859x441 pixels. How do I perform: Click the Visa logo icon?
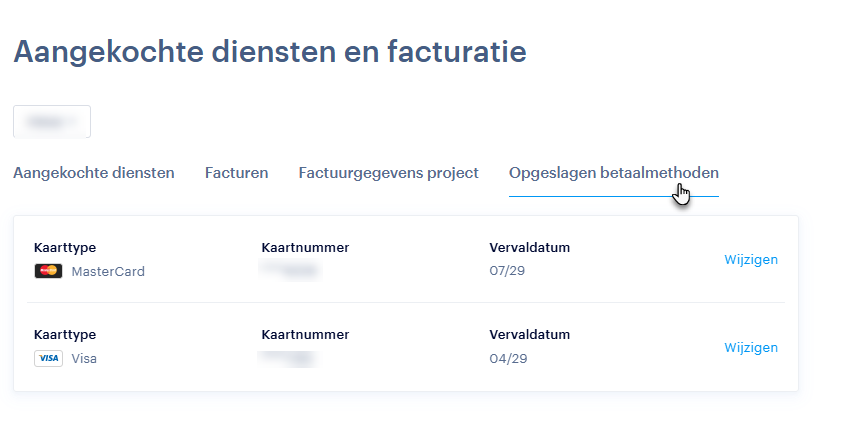click(48, 358)
